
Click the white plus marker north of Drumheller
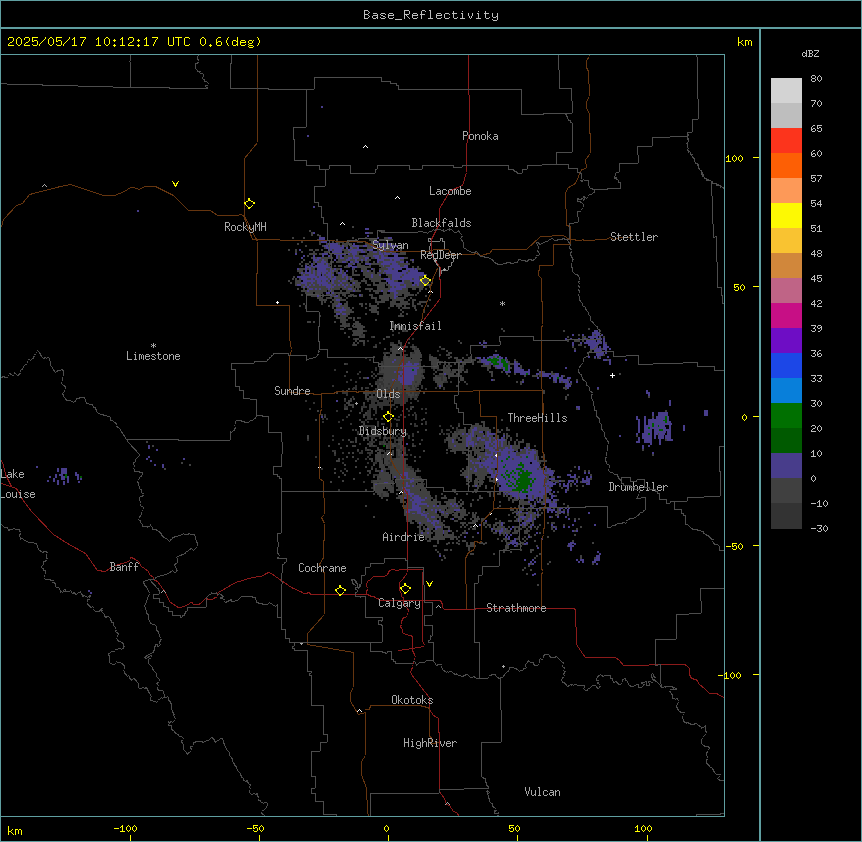click(612, 375)
